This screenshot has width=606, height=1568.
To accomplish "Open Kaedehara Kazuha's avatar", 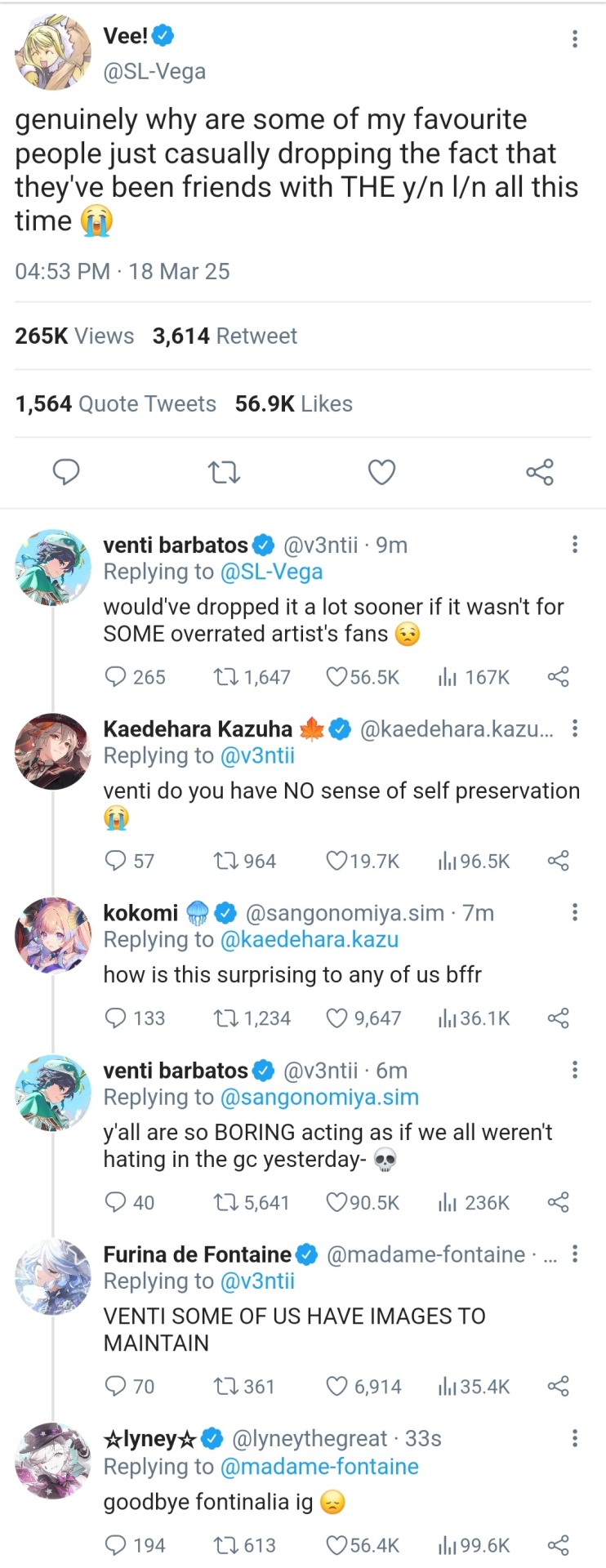I will [x=52, y=751].
